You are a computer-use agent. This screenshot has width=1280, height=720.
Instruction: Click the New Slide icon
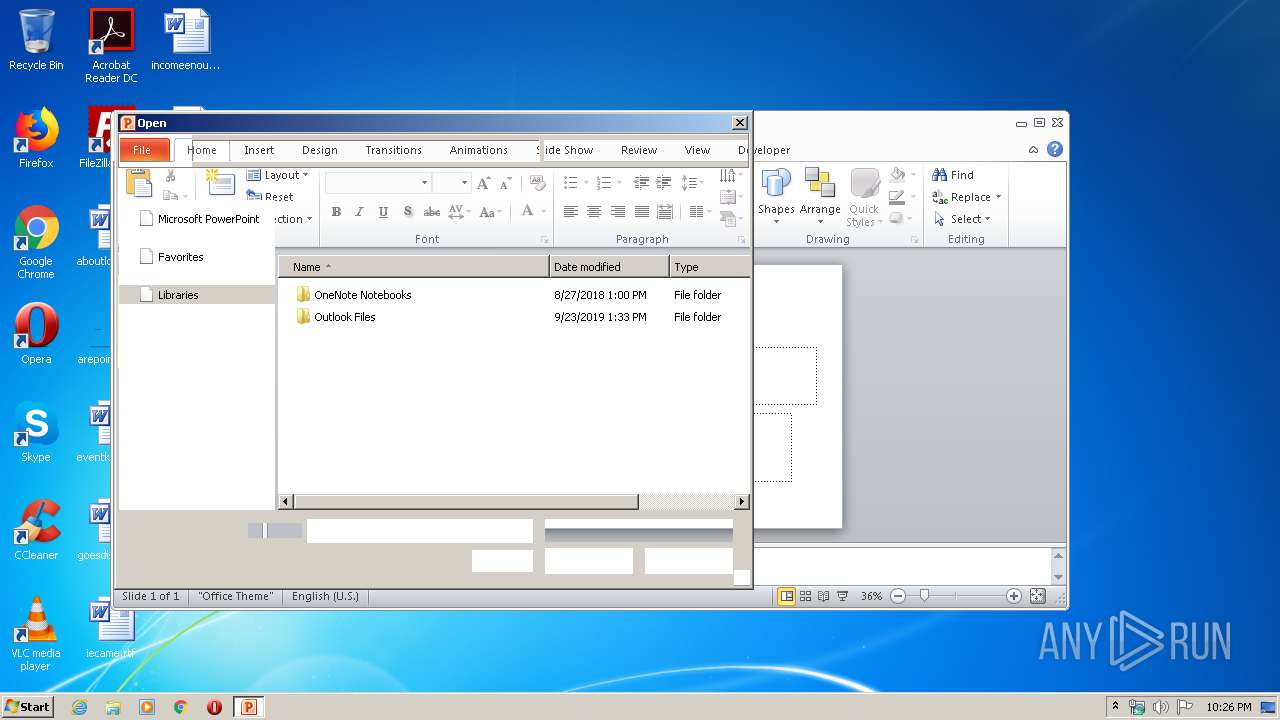pyautogui.click(x=220, y=181)
